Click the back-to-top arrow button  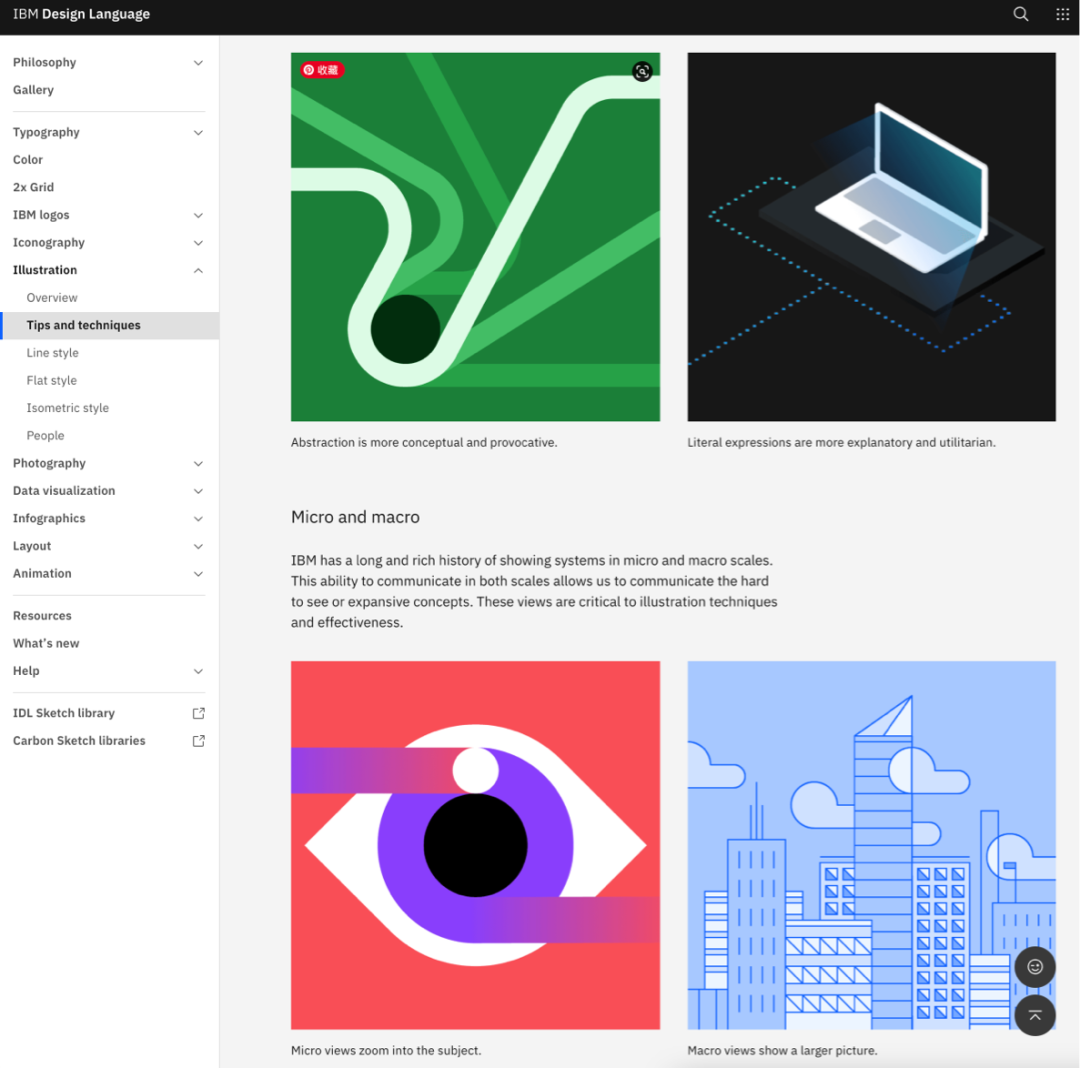click(x=1035, y=1015)
